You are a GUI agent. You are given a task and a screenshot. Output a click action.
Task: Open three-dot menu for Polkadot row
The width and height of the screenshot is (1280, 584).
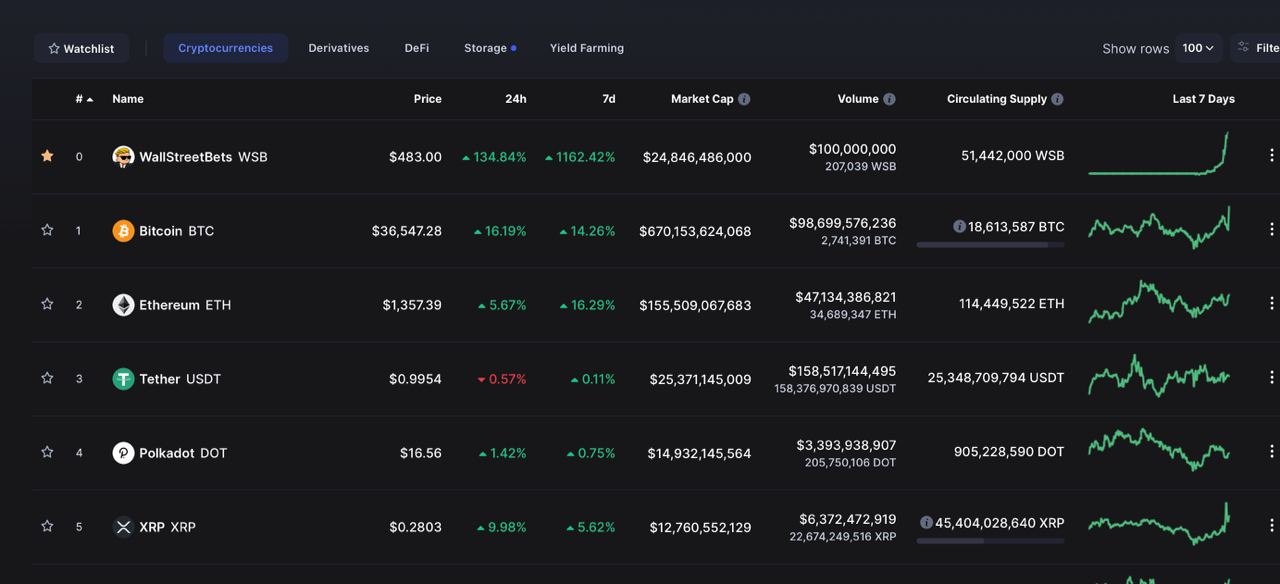(x=1271, y=451)
